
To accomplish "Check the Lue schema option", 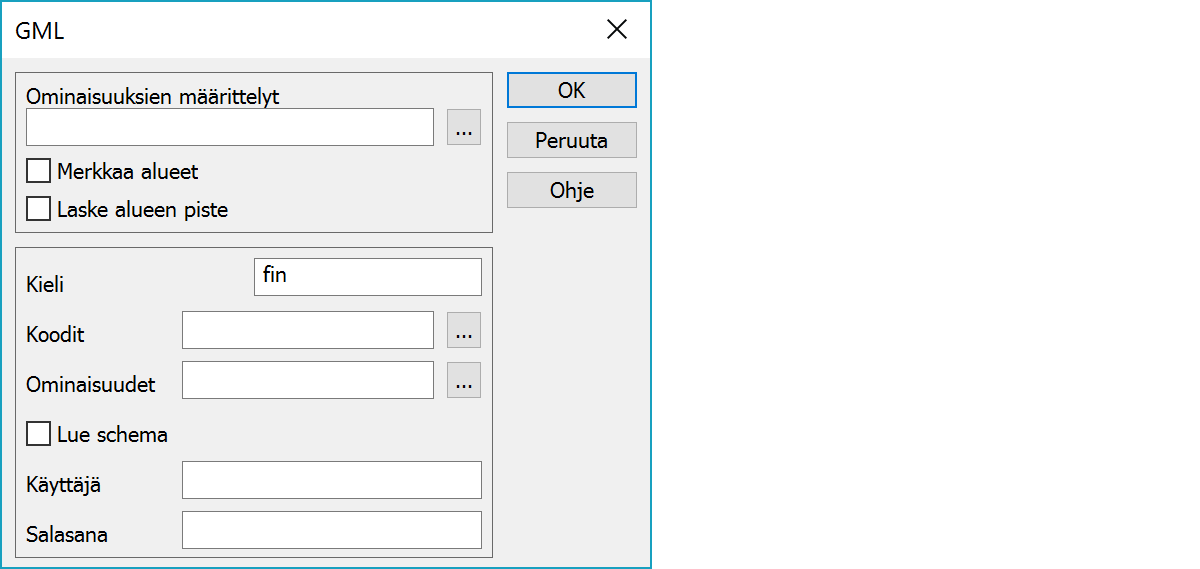I will pyautogui.click(x=39, y=435).
